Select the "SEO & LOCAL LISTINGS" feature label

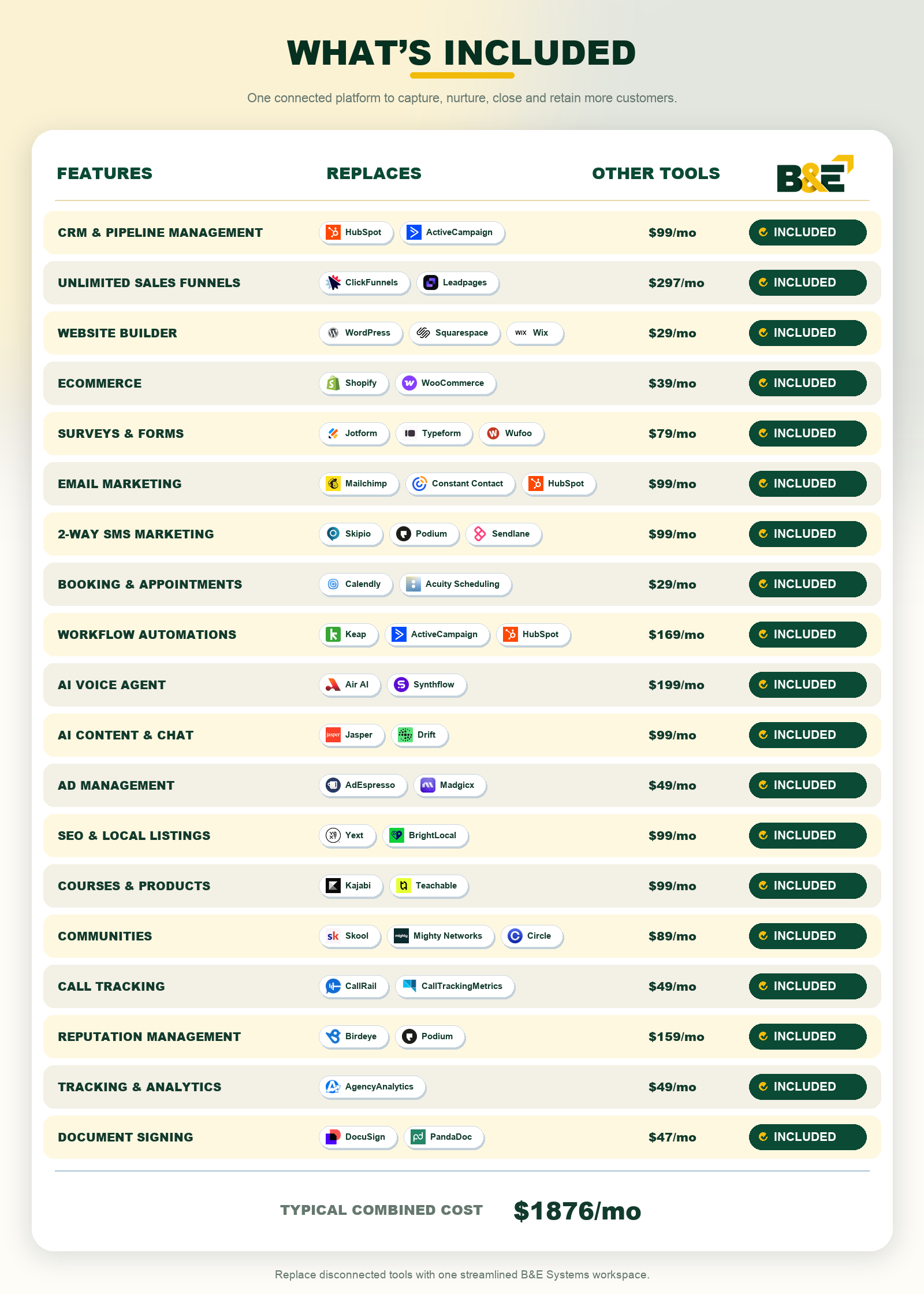pyautogui.click(x=134, y=836)
